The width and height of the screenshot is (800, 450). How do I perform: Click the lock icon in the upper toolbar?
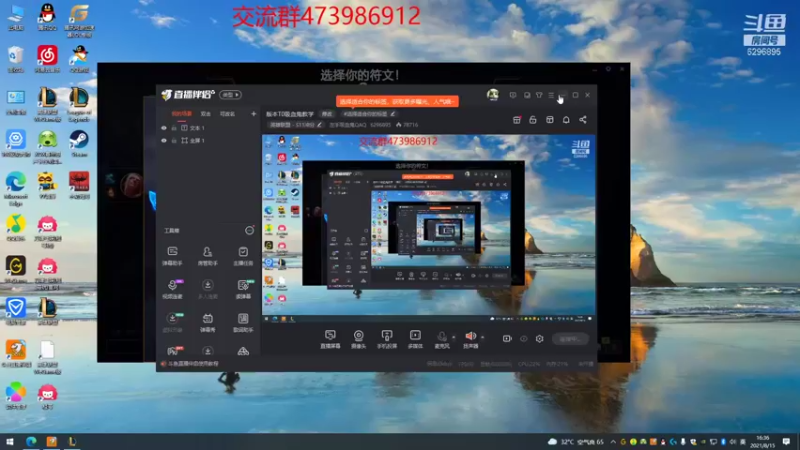coord(533,119)
